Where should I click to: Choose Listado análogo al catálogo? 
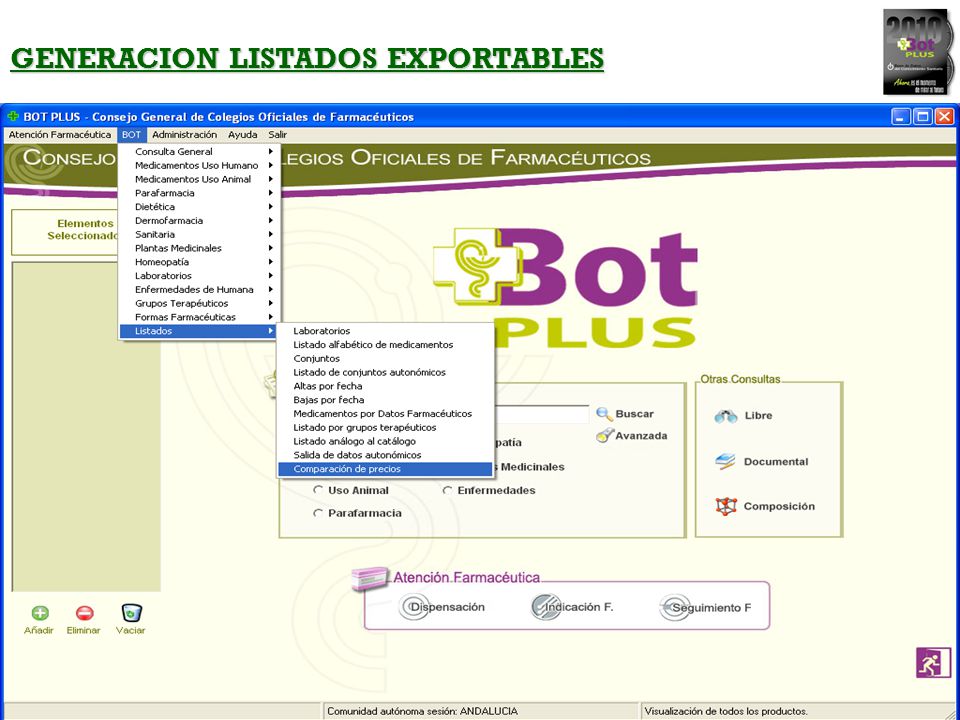385,441
